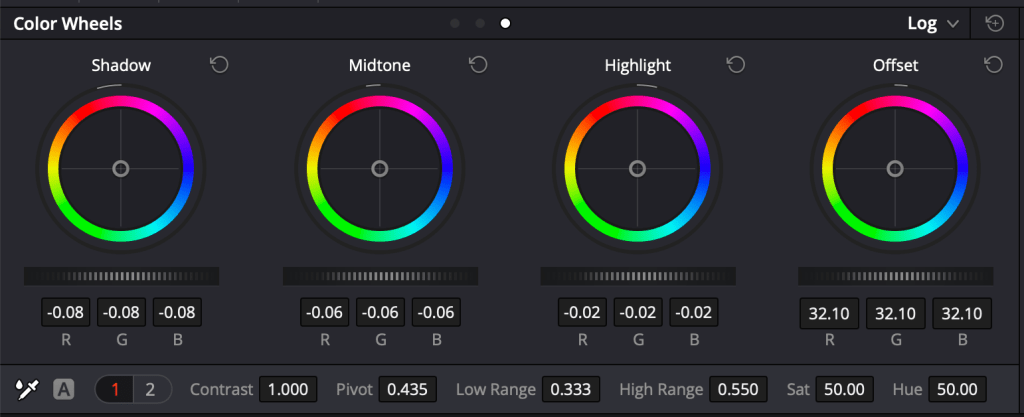Click the Sat value field

pos(844,390)
